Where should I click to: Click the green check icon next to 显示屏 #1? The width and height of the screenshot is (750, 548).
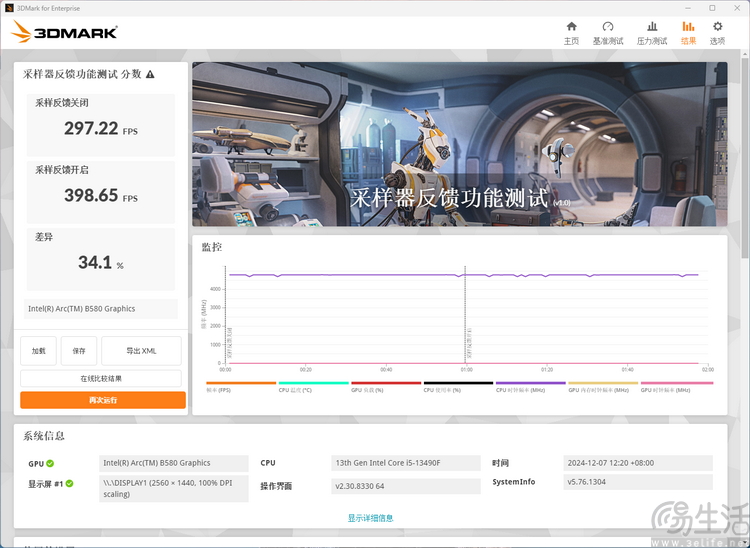click(69, 483)
